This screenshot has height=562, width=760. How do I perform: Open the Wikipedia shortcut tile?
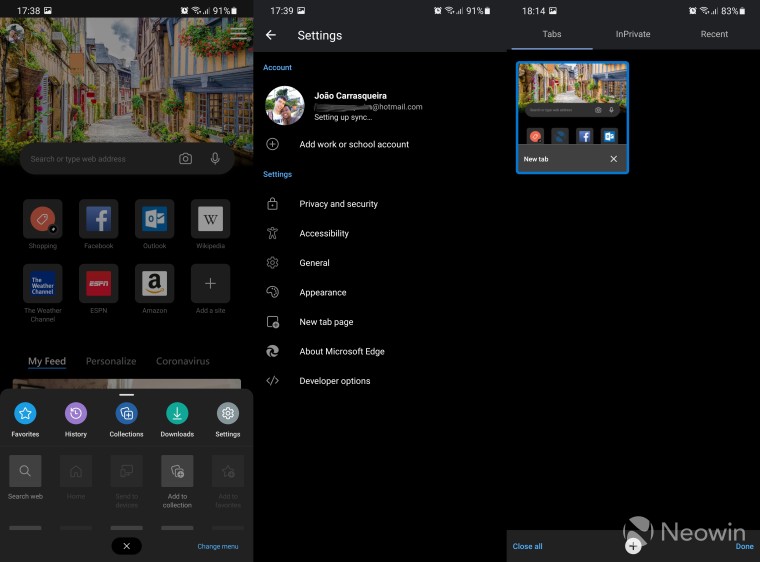pos(210,219)
